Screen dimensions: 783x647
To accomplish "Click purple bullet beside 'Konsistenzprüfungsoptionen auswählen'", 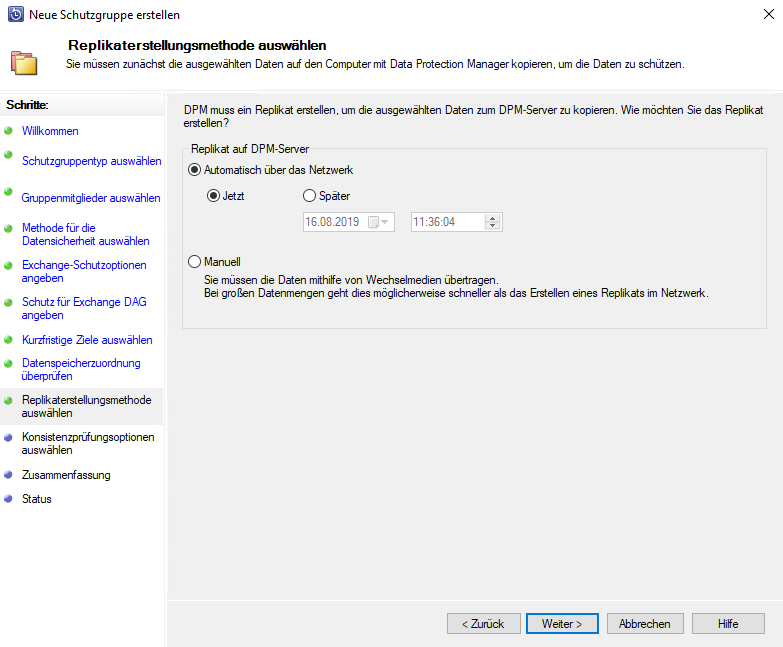I will coord(8,437).
